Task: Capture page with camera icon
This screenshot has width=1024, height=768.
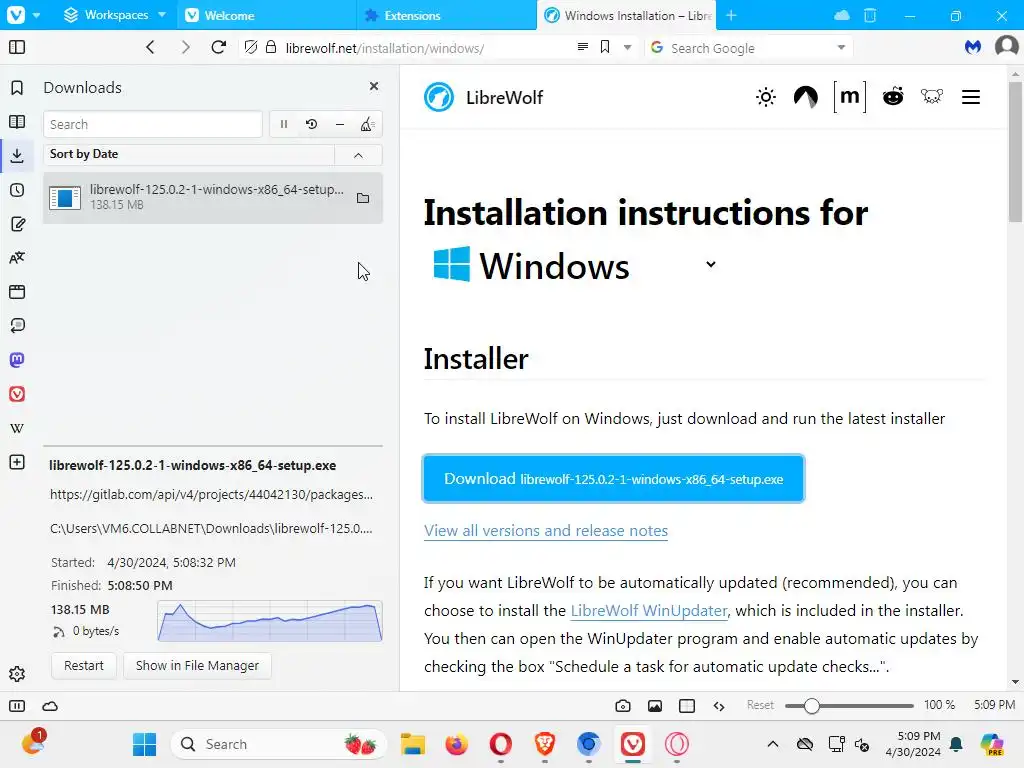Action: tap(623, 706)
